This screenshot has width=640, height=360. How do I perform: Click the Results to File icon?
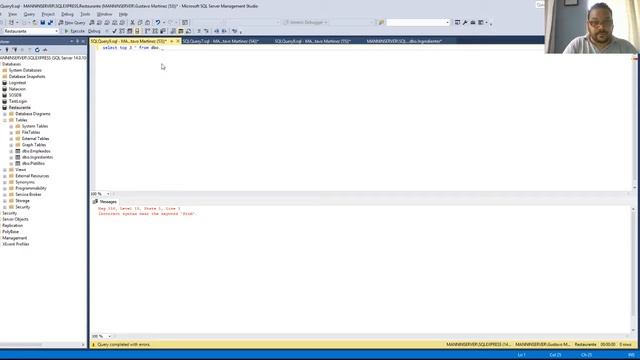(x=188, y=31)
